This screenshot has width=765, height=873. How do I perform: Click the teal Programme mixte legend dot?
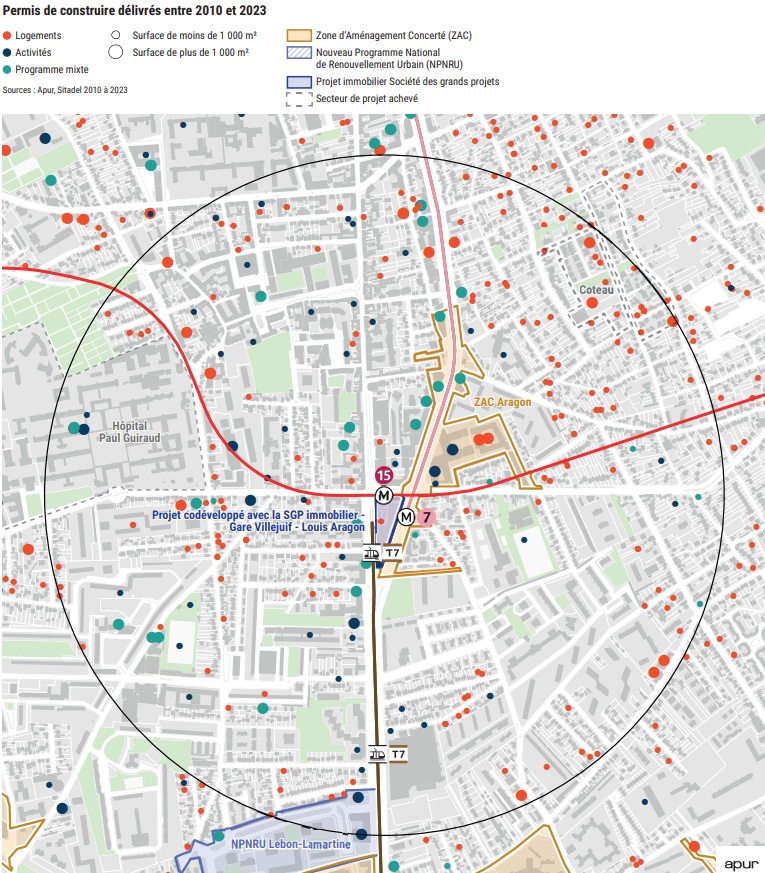pos(7,70)
